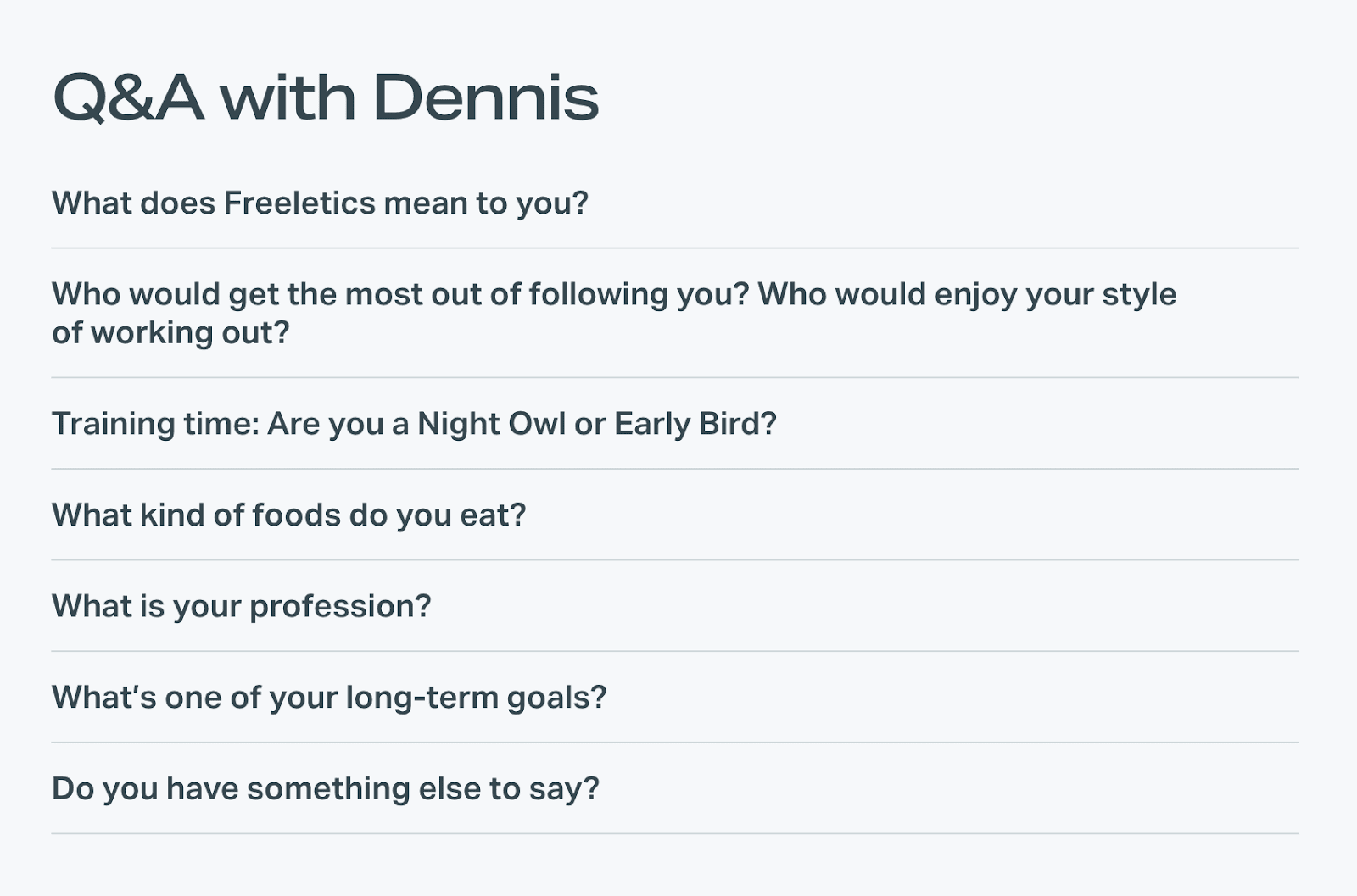
Task: Open 'Do you have something else to say?'
Action: [325, 788]
